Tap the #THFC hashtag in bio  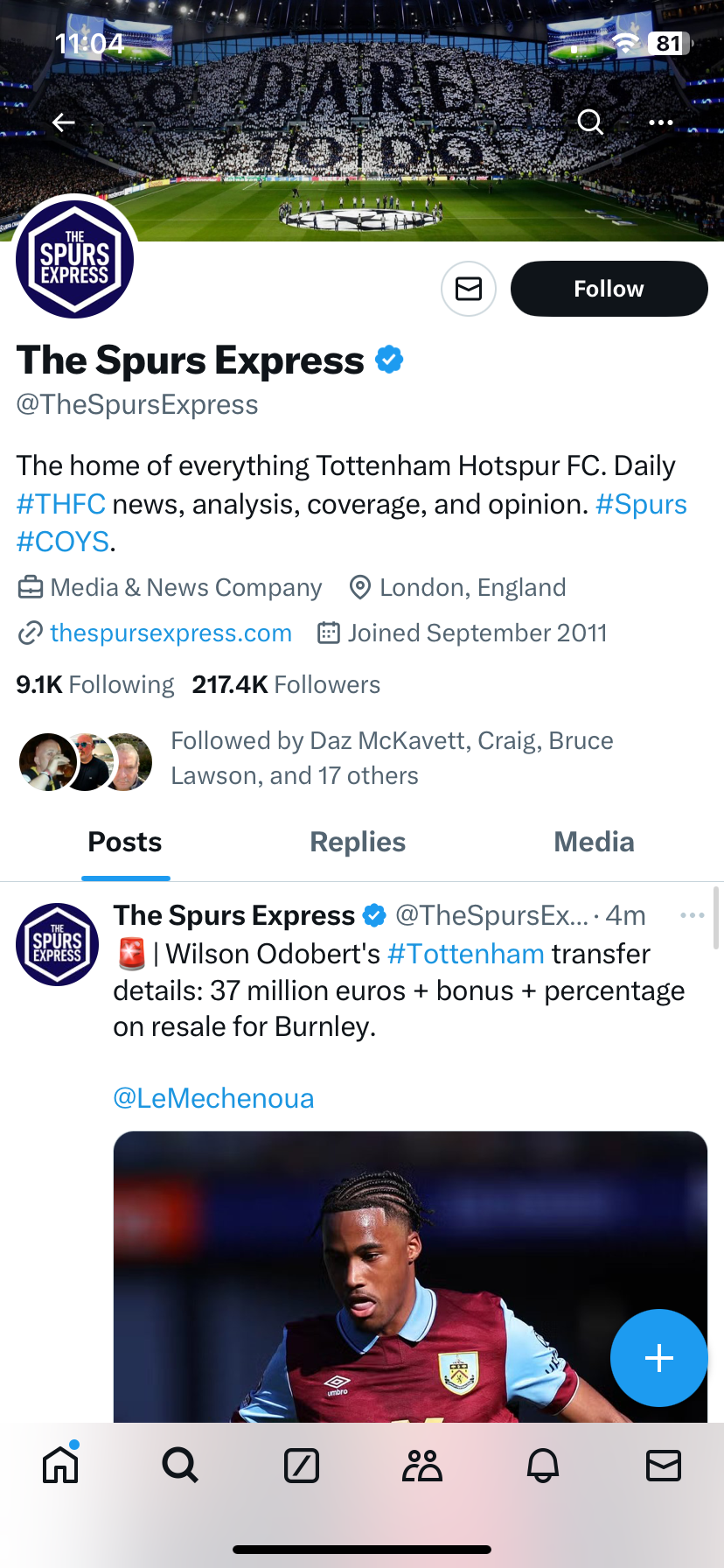click(61, 505)
